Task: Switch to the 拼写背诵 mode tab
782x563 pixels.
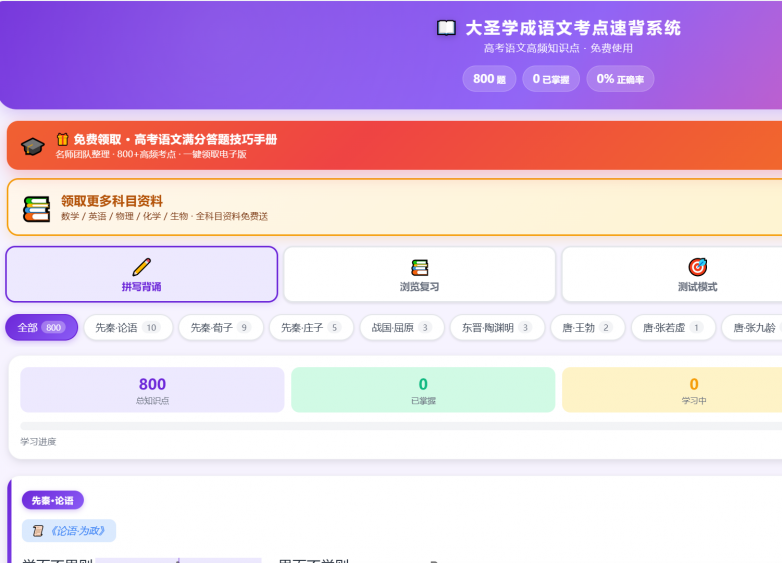Action: (142, 274)
